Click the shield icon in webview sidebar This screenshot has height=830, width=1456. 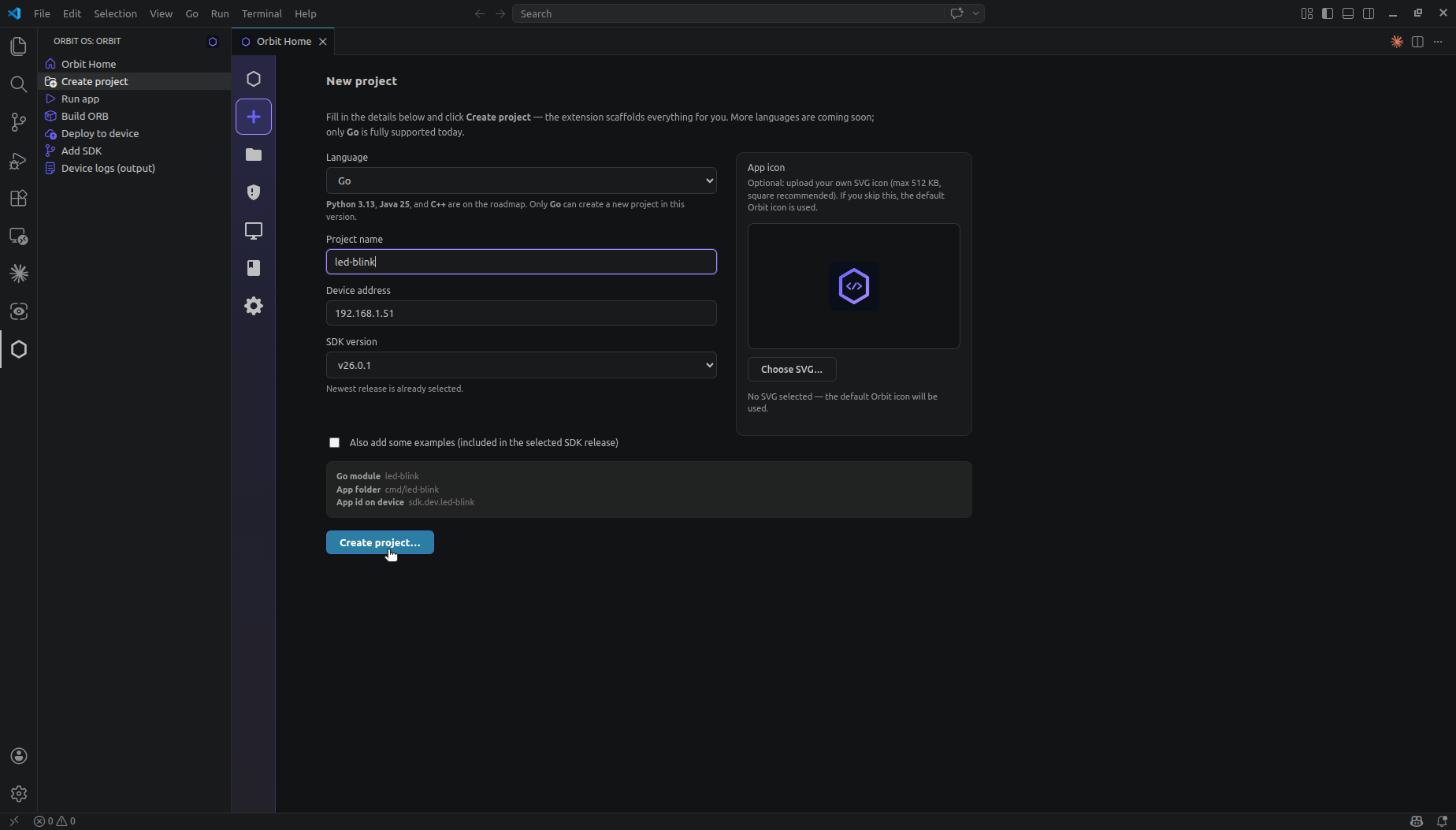pos(254,192)
